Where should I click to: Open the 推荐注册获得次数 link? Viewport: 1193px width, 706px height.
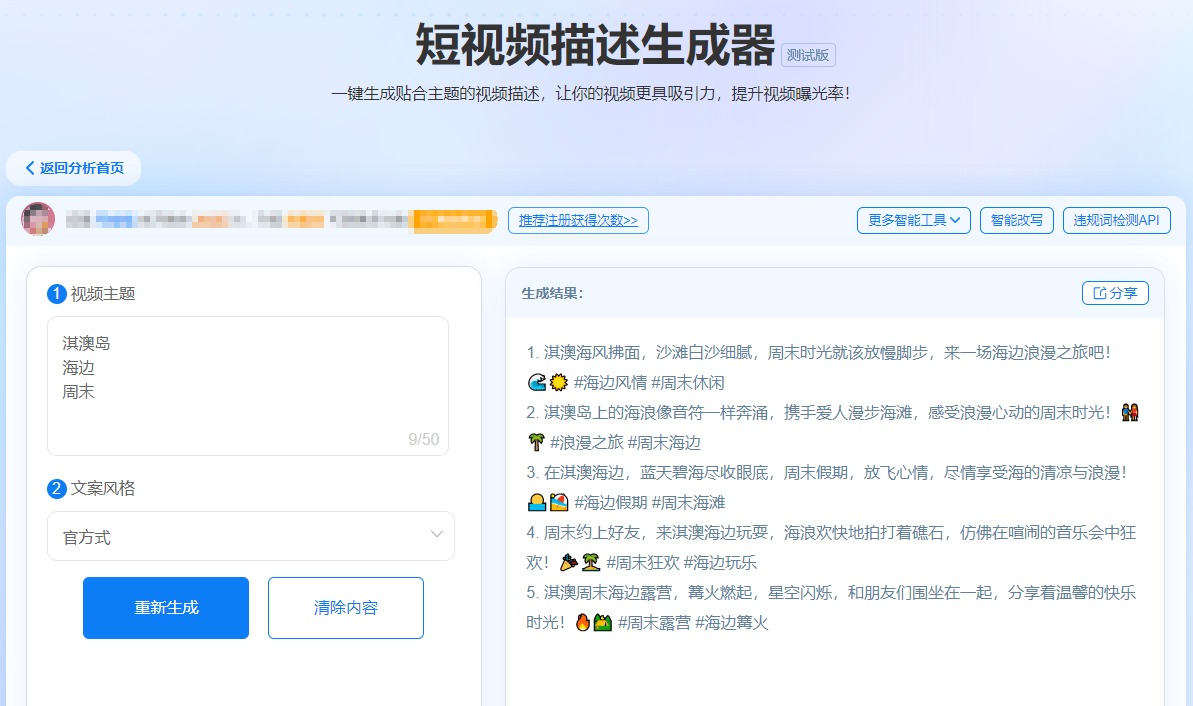pyautogui.click(x=578, y=221)
